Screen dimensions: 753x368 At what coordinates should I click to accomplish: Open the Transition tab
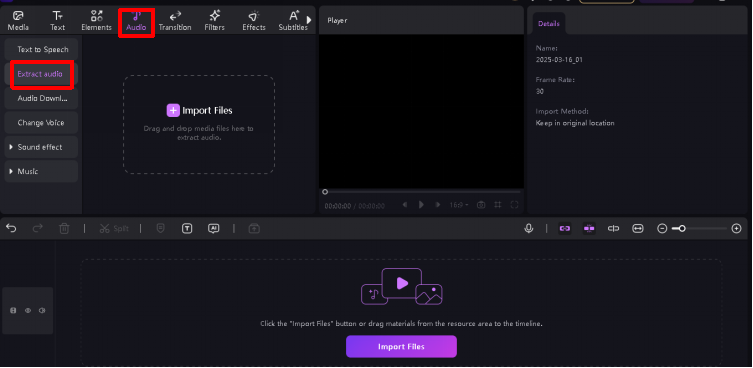[x=175, y=21]
